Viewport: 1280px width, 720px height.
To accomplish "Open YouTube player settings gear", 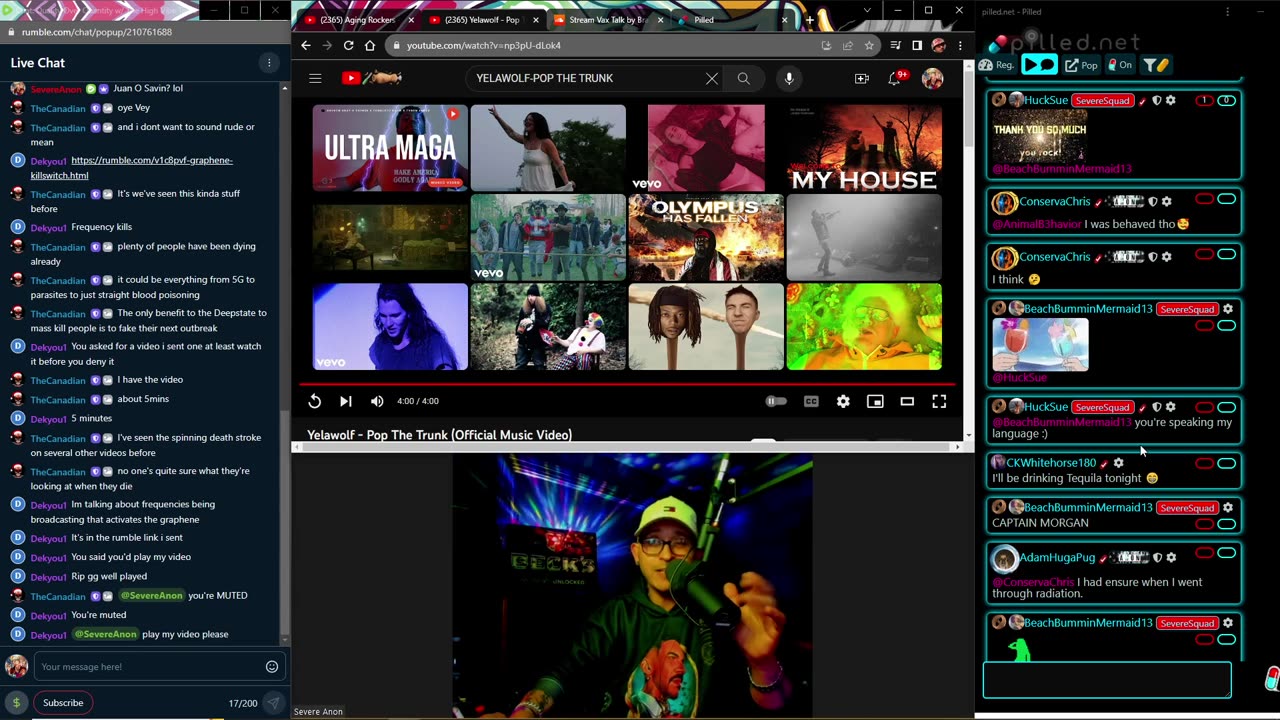I will [843, 401].
